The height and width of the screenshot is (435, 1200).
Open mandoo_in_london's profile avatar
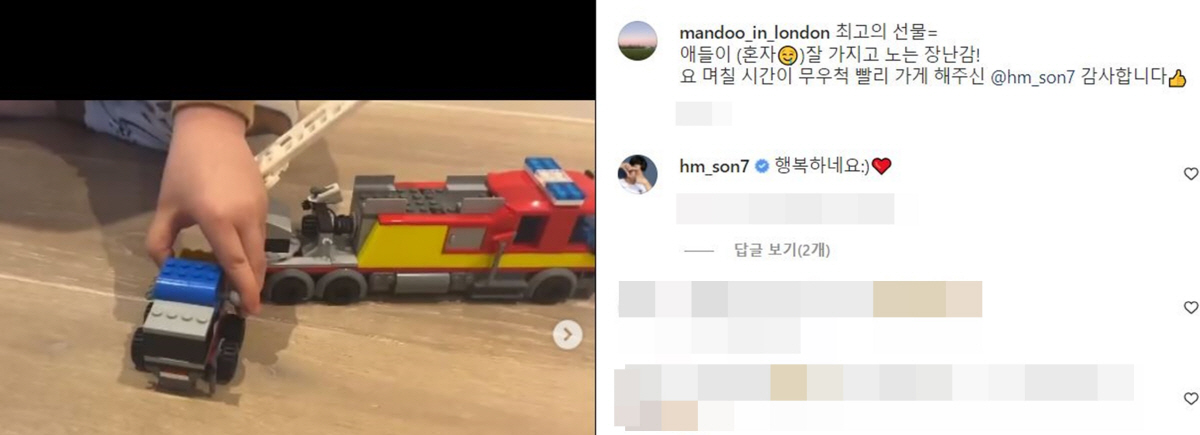[638, 41]
